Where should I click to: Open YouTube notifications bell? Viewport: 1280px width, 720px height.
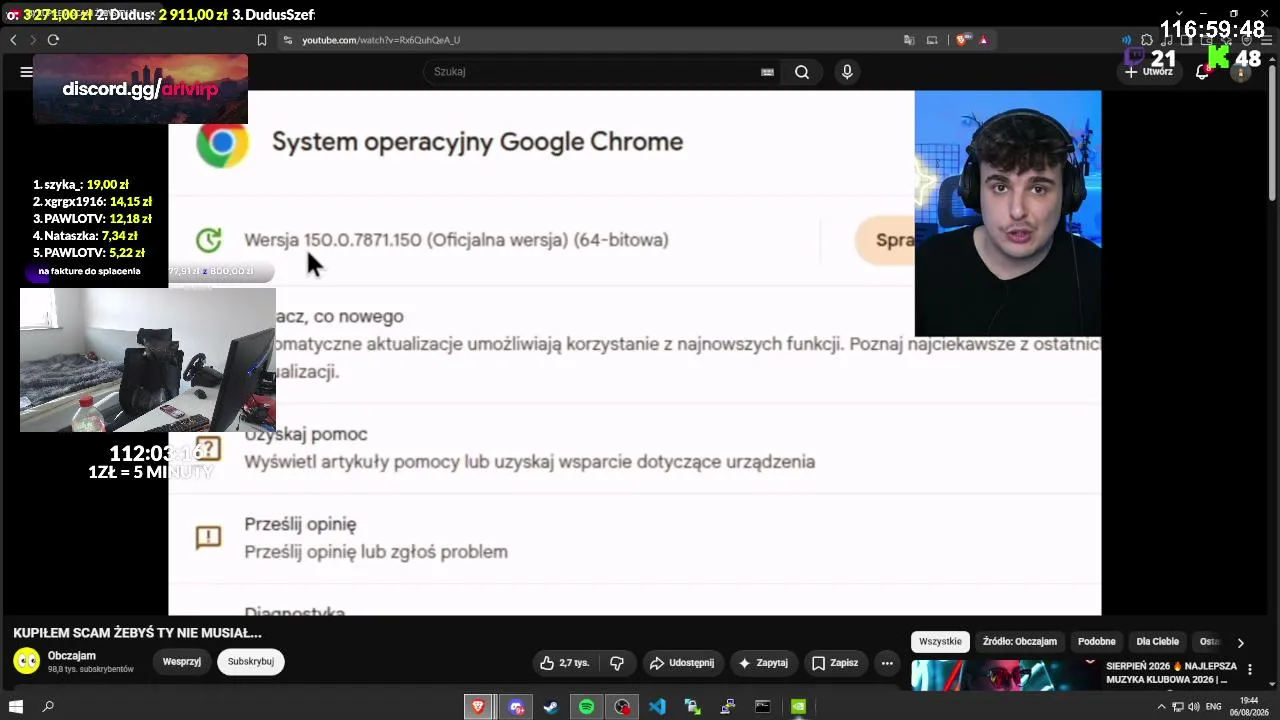pos(1203,72)
